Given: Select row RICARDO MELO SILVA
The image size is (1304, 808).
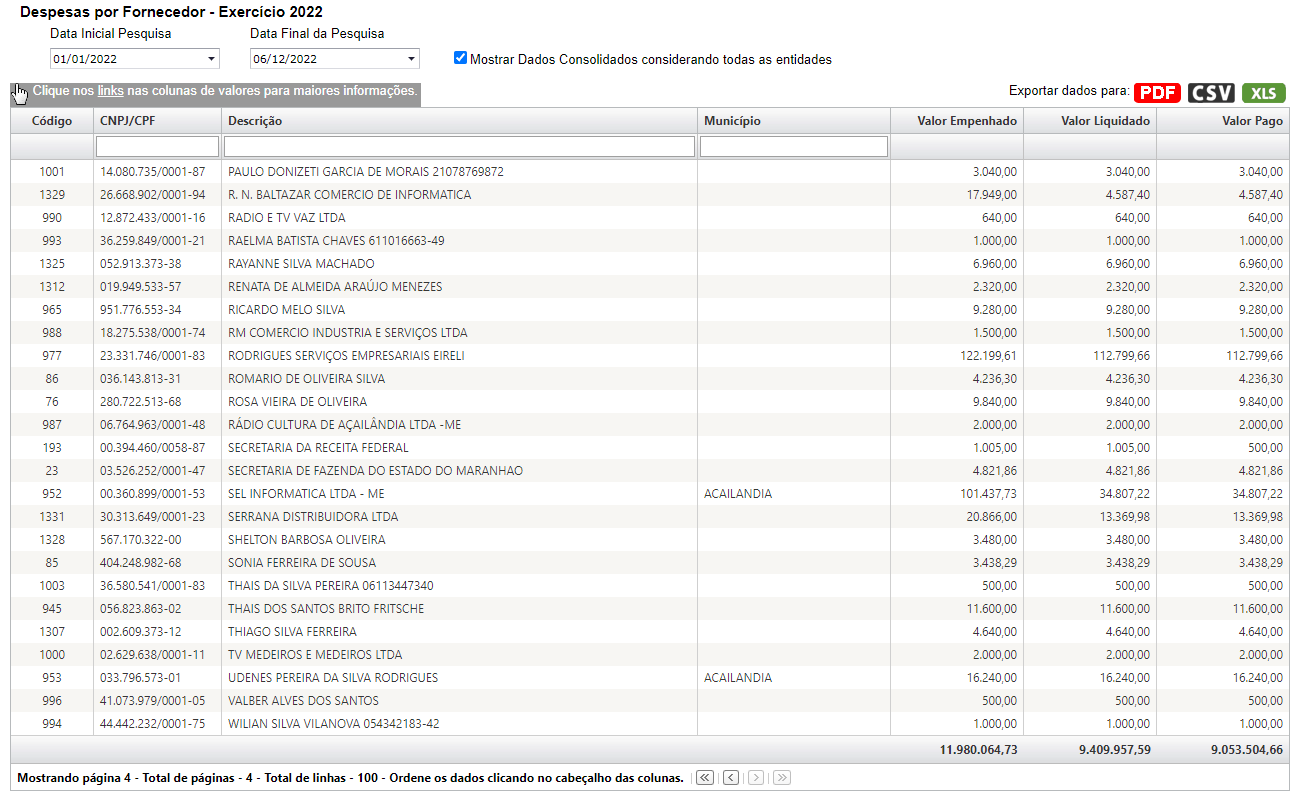Looking at the screenshot, I should [650, 310].
